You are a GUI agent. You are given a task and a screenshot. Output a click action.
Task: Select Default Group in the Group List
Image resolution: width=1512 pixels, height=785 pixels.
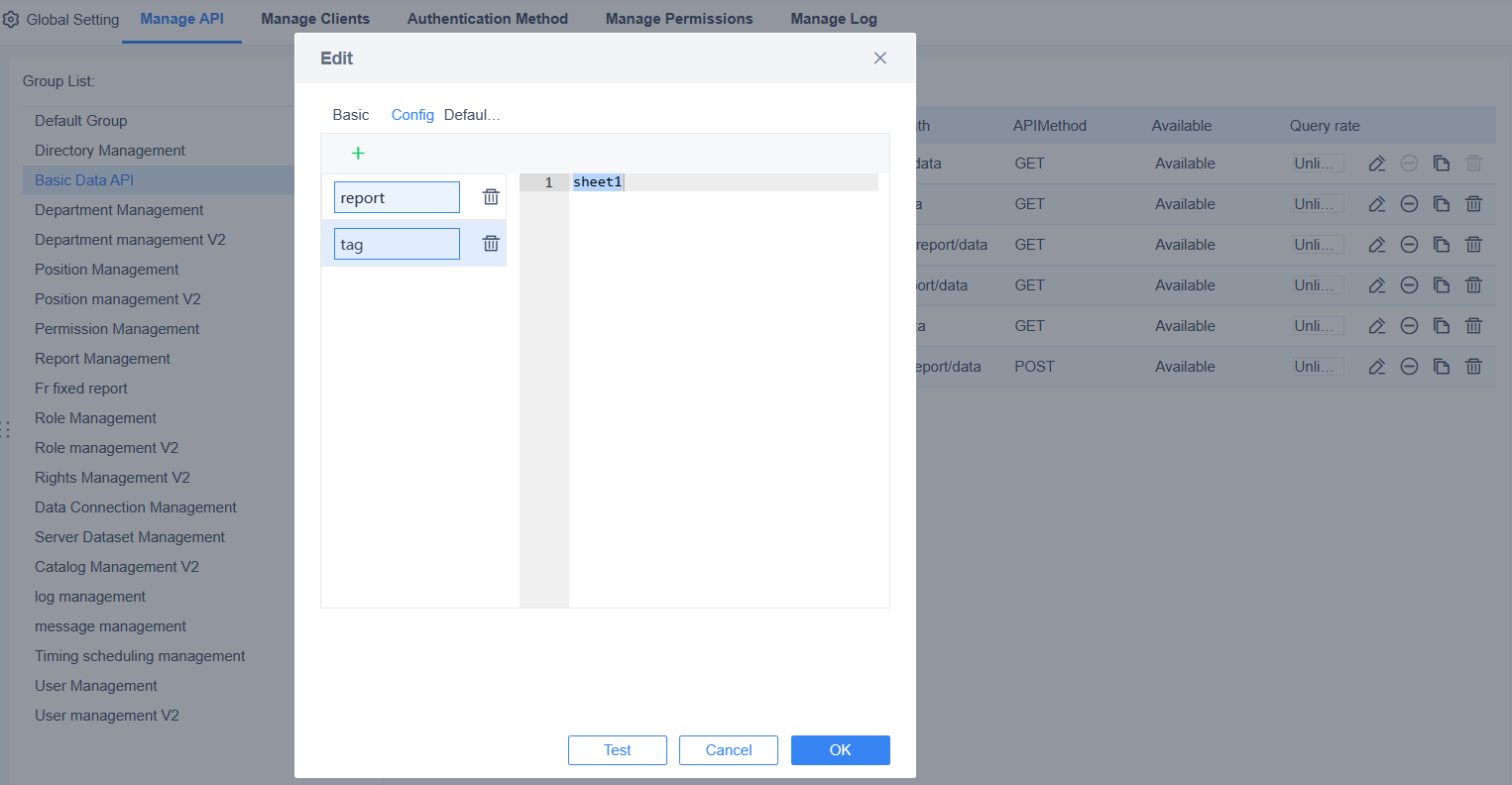click(x=81, y=121)
